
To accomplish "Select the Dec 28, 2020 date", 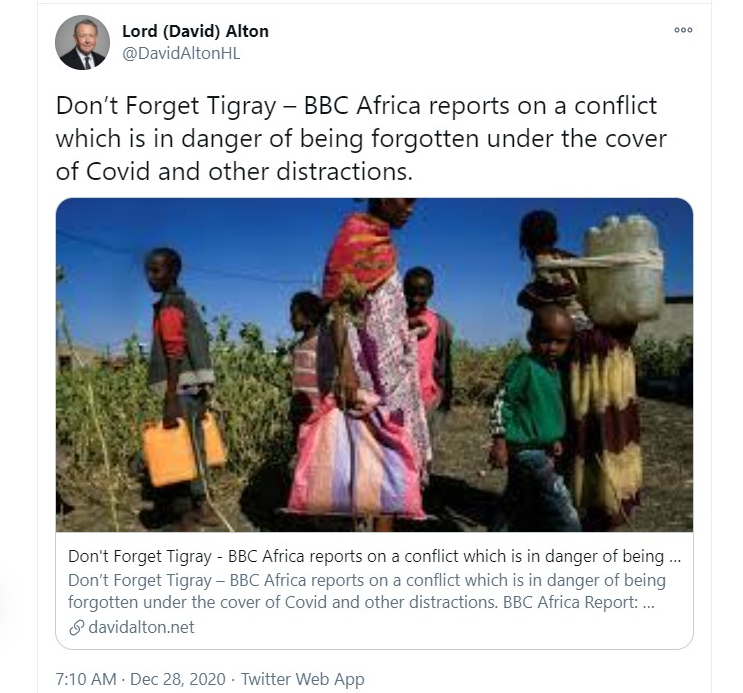I will coord(178,679).
